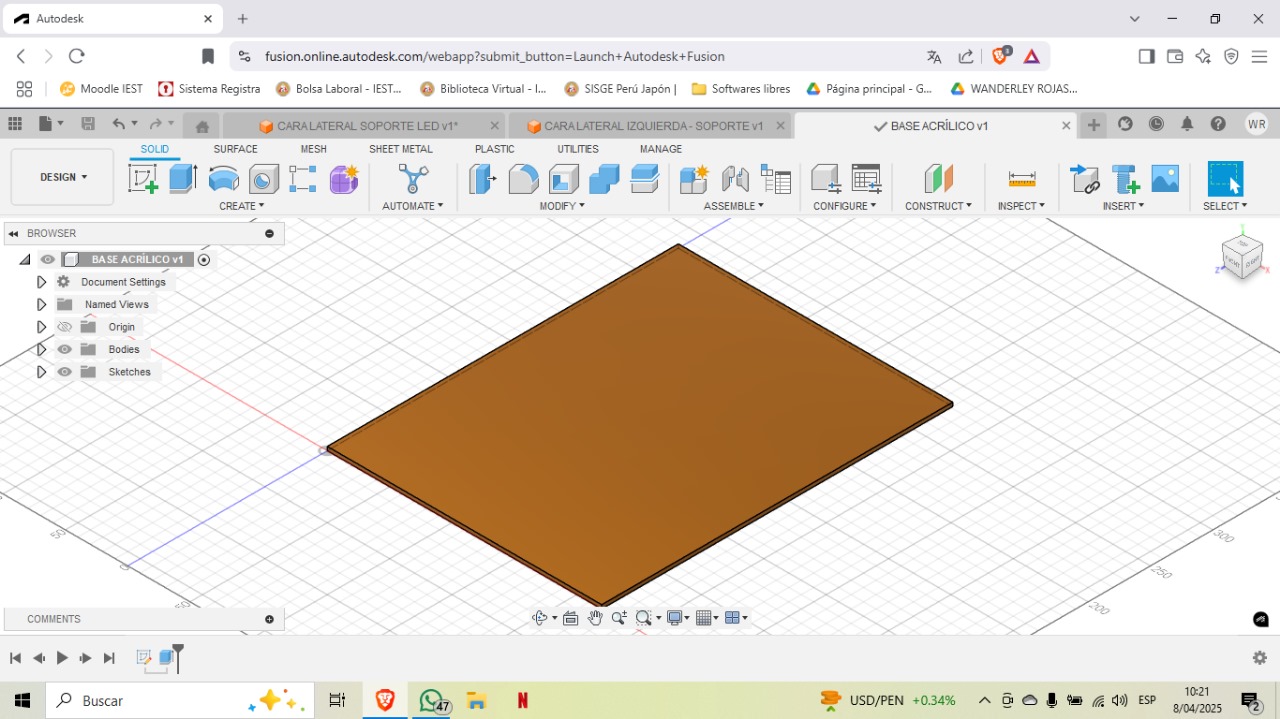Open the ASSEMBLE menu label
This screenshot has width=1280, height=719.
point(733,206)
